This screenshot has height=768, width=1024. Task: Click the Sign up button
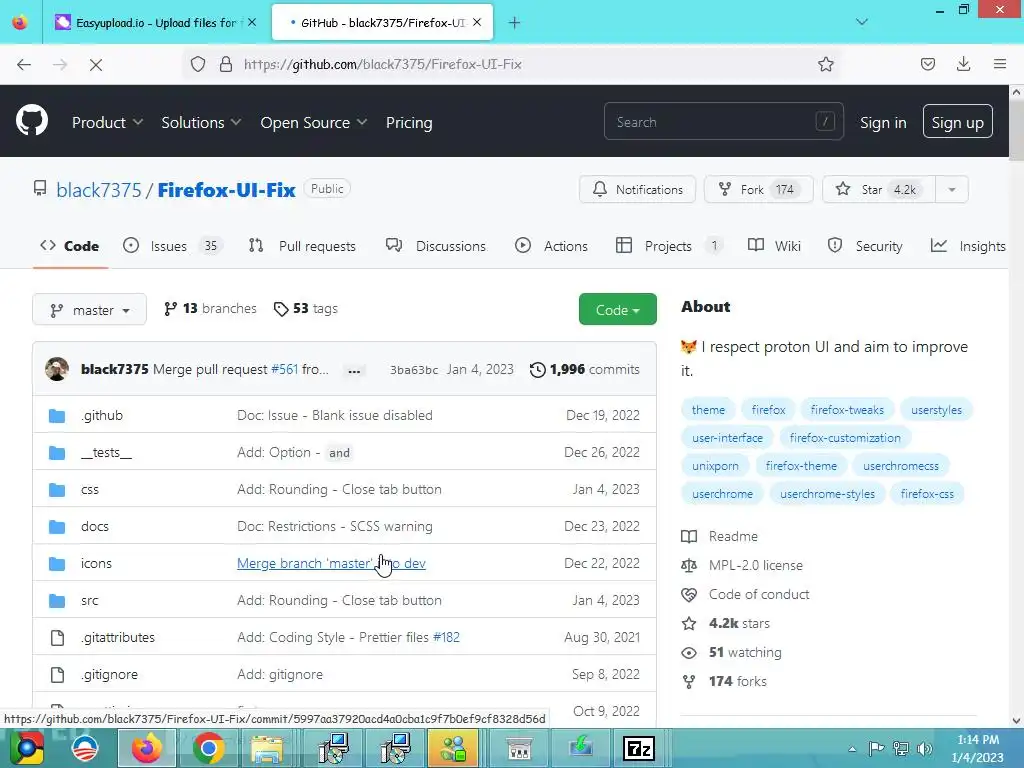click(x=957, y=122)
